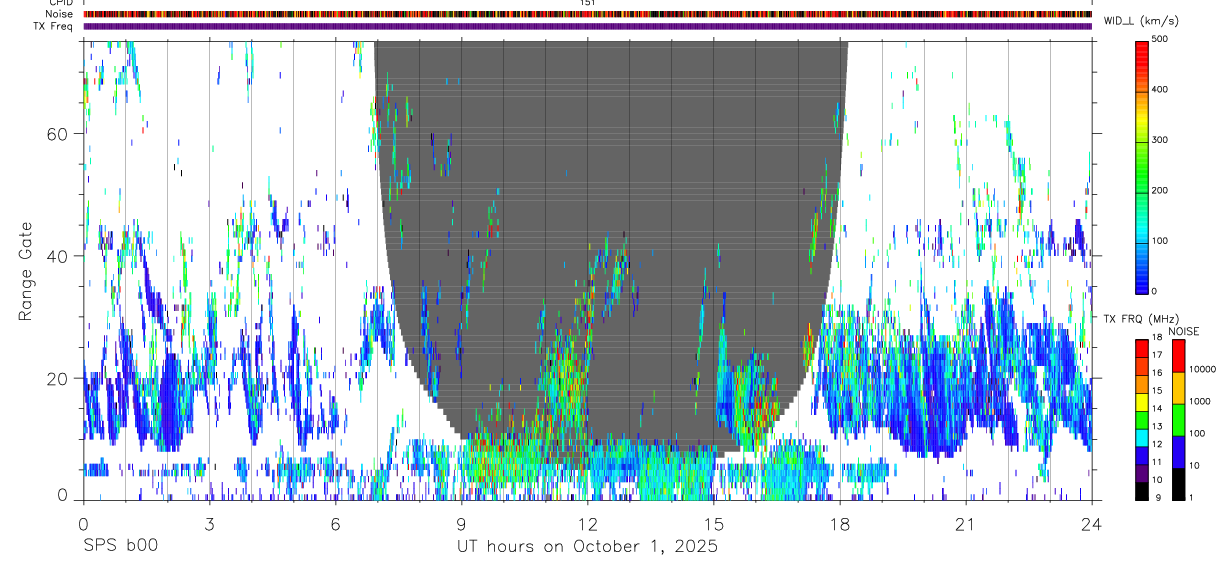1228x567 pixels.
Task: Click the 12 hour tick on UT axis
Action: click(x=587, y=524)
